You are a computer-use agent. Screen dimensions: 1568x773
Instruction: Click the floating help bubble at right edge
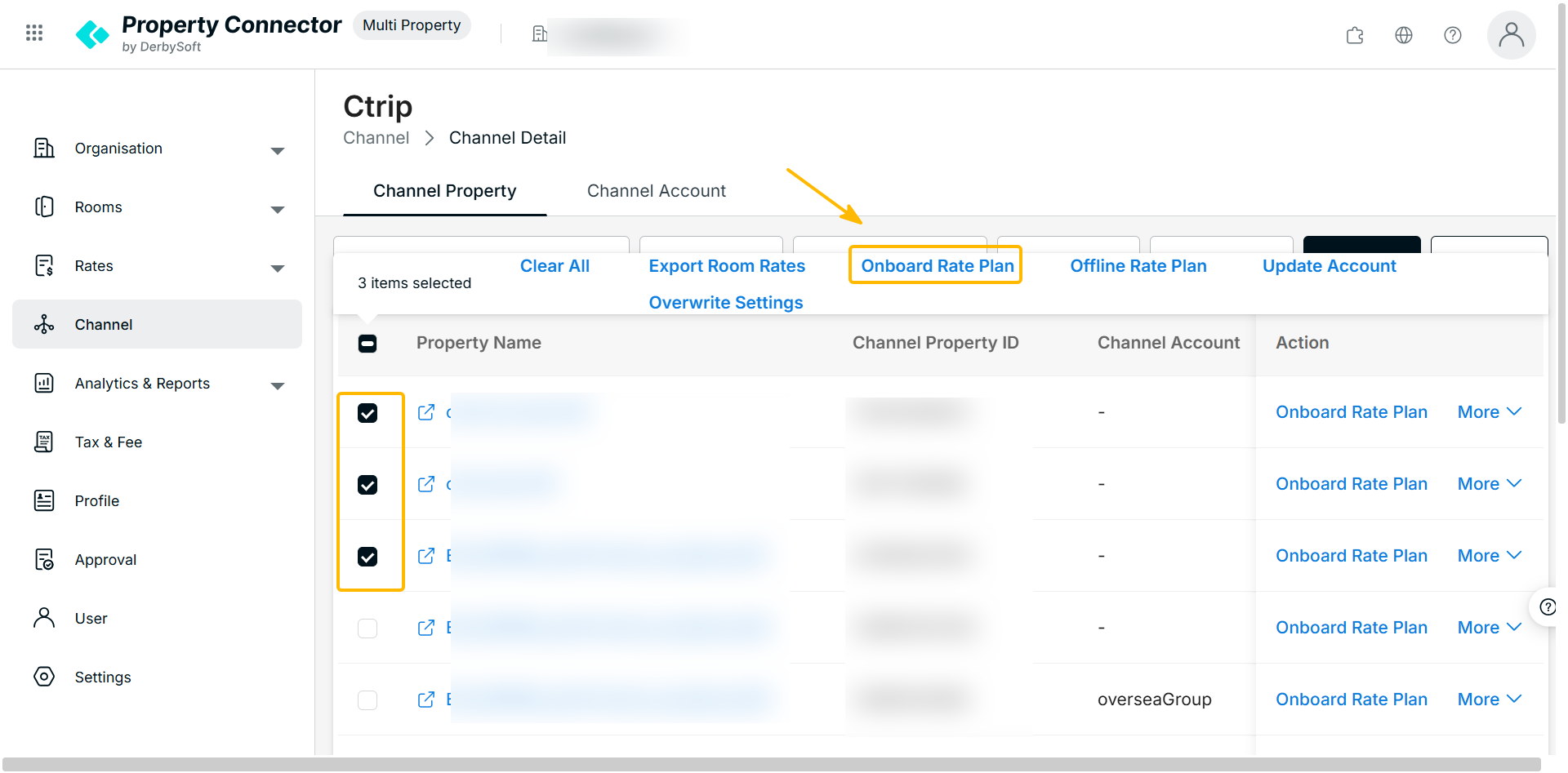point(1546,606)
